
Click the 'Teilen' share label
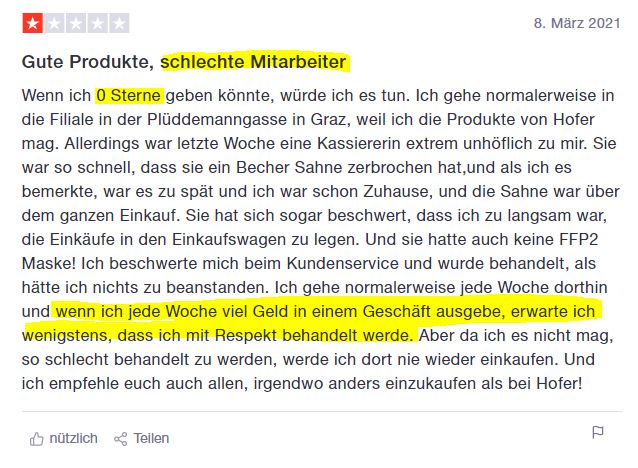click(x=151, y=438)
